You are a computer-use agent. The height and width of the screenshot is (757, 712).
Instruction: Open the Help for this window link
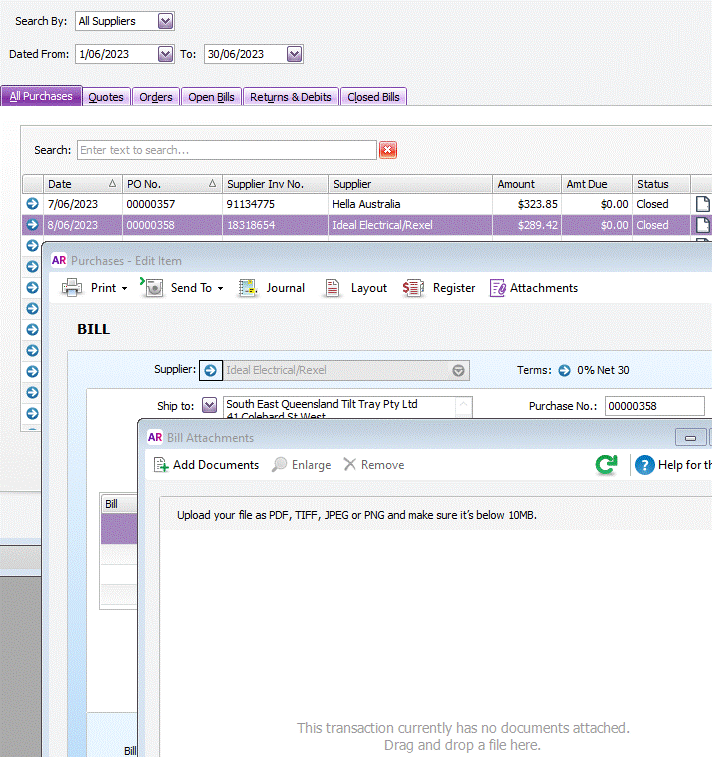(672, 465)
